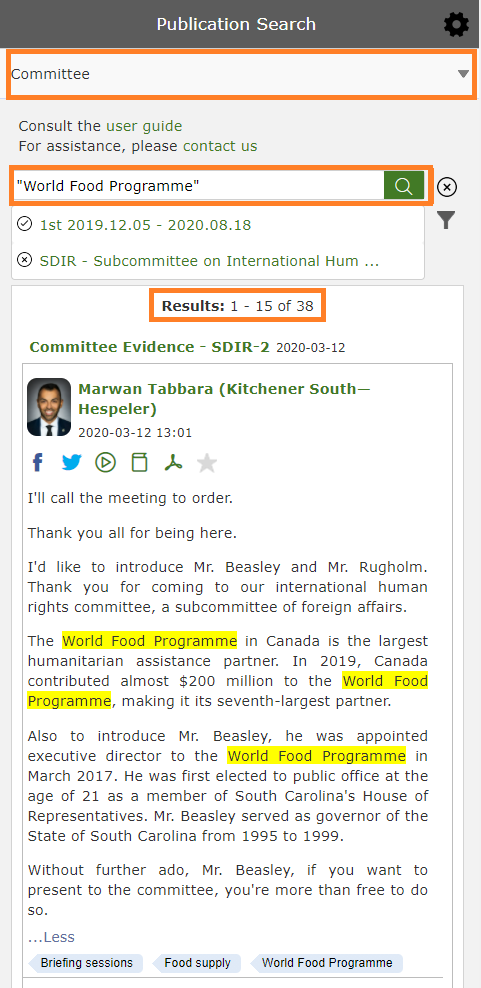The height and width of the screenshot is (988, 481).
Task: Click the Publication Search title
Action: [x=236, y=25]
